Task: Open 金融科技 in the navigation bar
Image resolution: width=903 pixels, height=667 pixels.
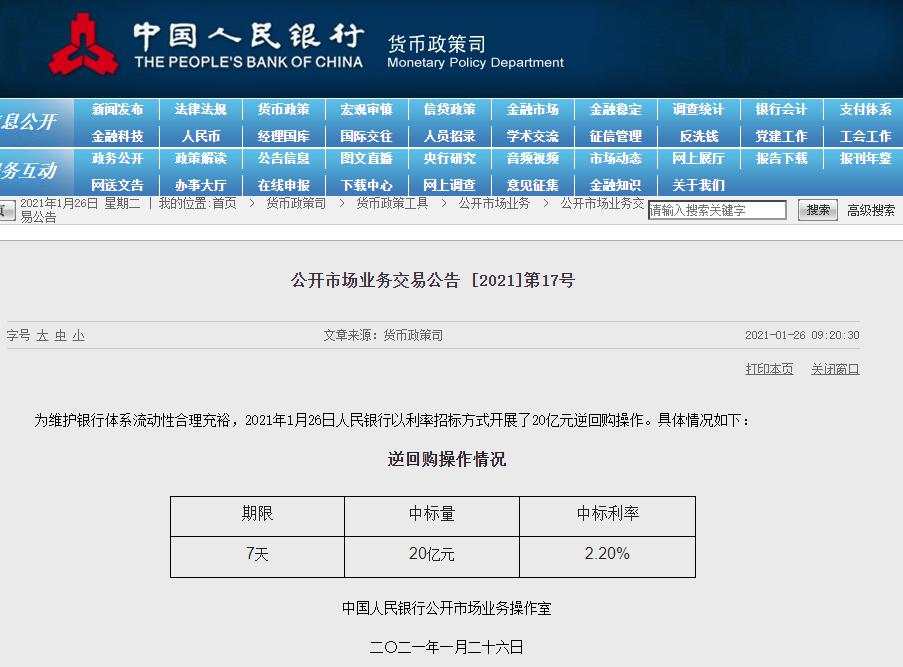Action: [x=117, y=137]
